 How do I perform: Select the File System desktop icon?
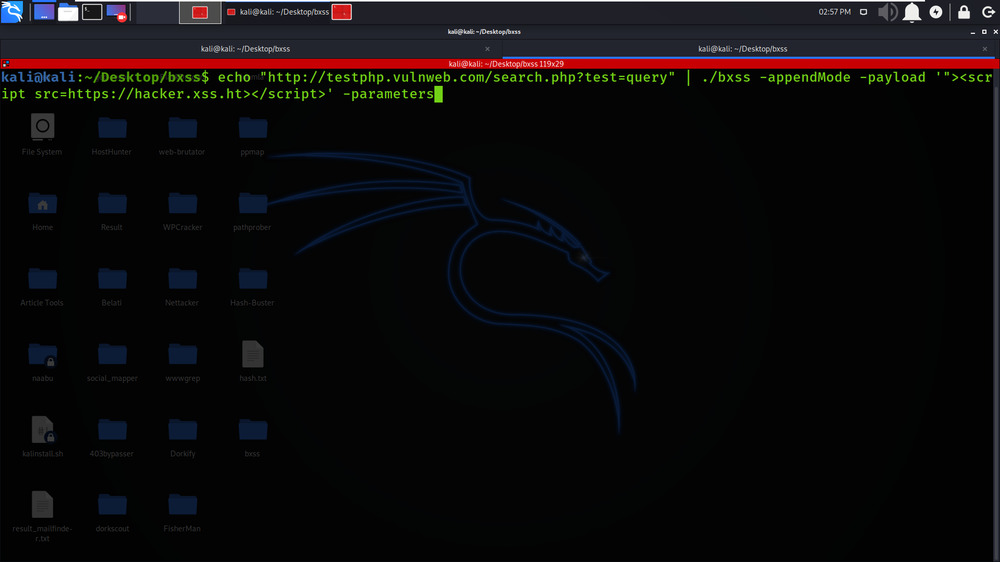[x=42, y=135]
